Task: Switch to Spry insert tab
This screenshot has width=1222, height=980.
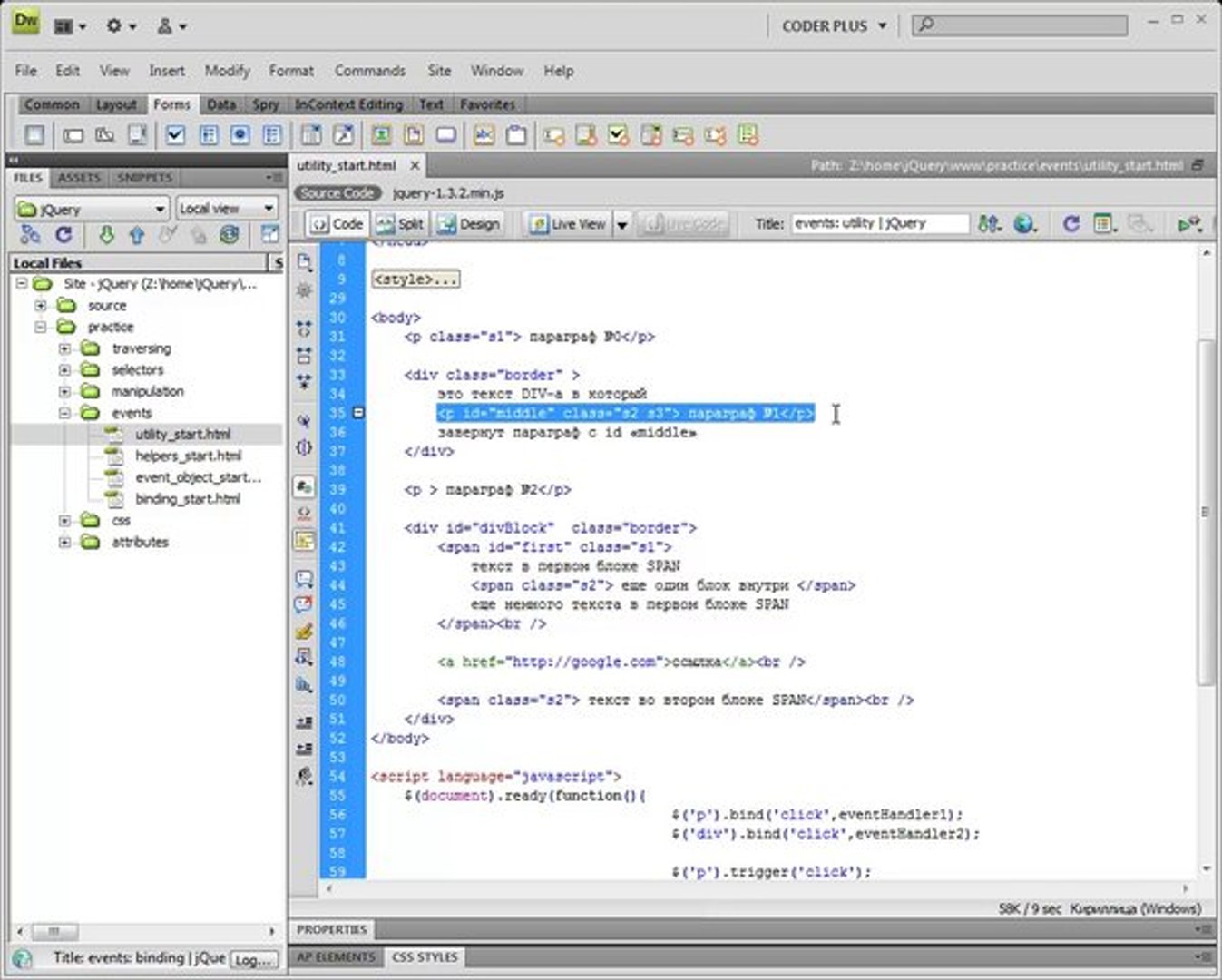Action: click(266, 104)
